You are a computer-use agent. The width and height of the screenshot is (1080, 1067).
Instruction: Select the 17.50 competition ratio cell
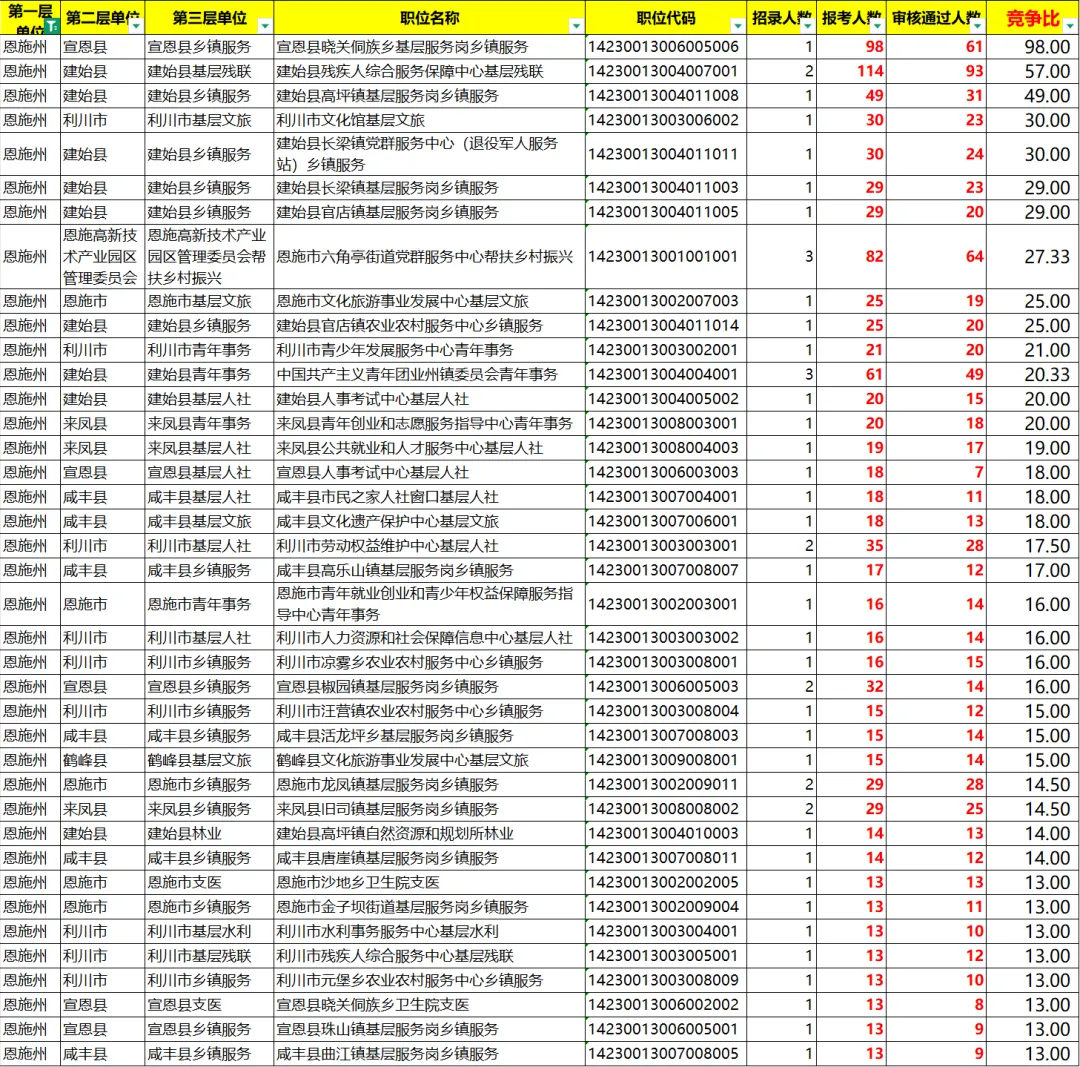1032,546
